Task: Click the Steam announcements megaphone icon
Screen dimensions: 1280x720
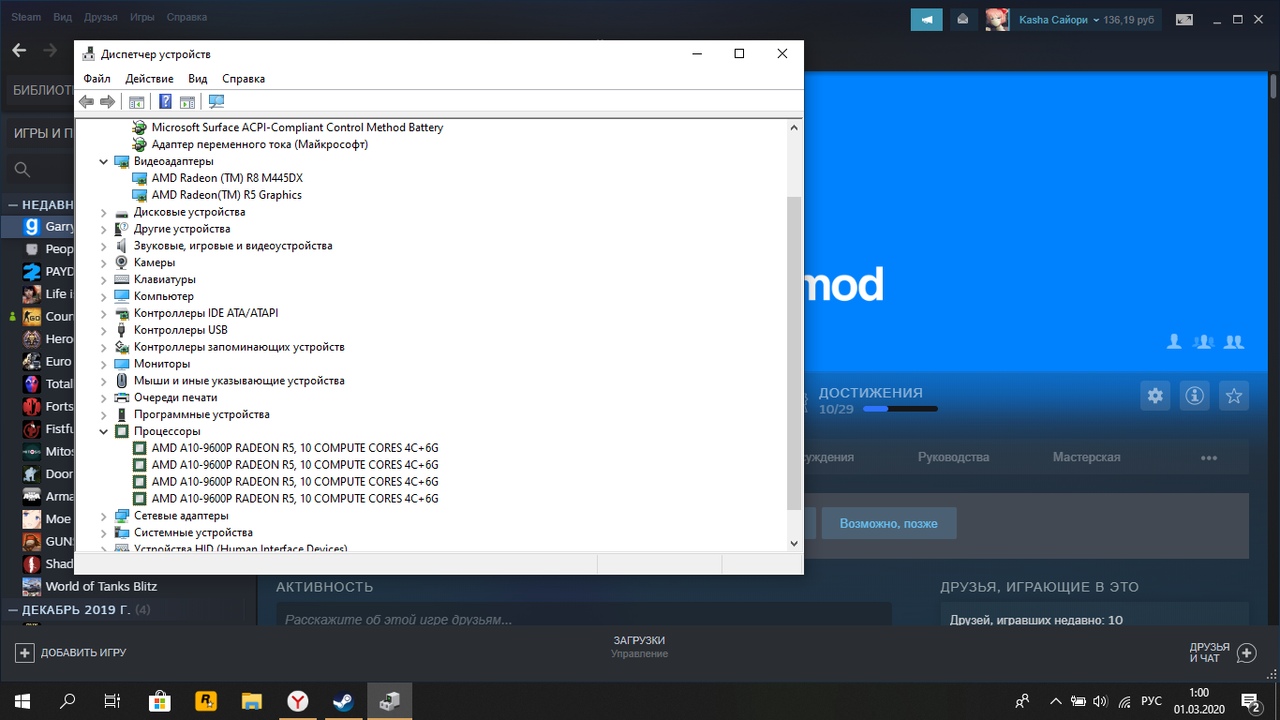Action: click(926, 19)
